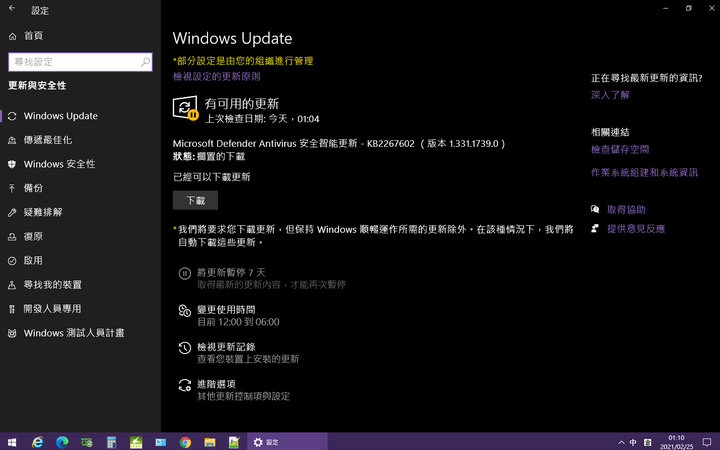
Task: Go back with the arrow beside 設定
Action: pos(12,8)
